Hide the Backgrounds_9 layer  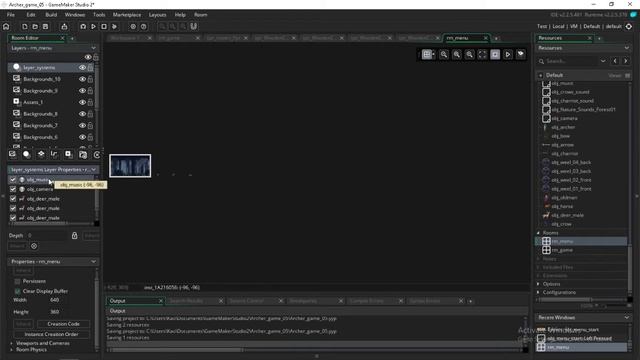point(82,91)
